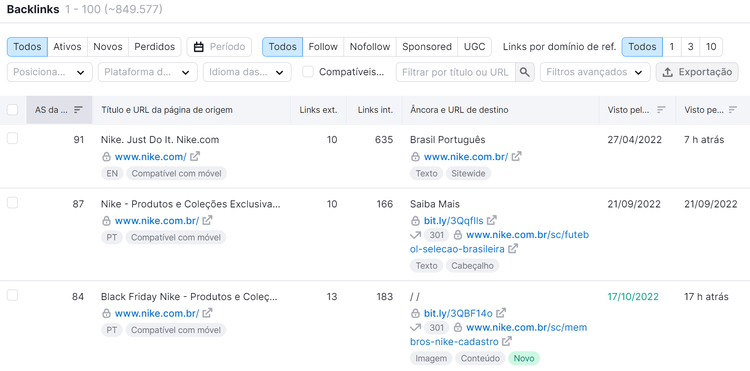Screen dimensions: 750x371
Task: Click the Cabeçalho tag in row 87
Action: (473, 265)
